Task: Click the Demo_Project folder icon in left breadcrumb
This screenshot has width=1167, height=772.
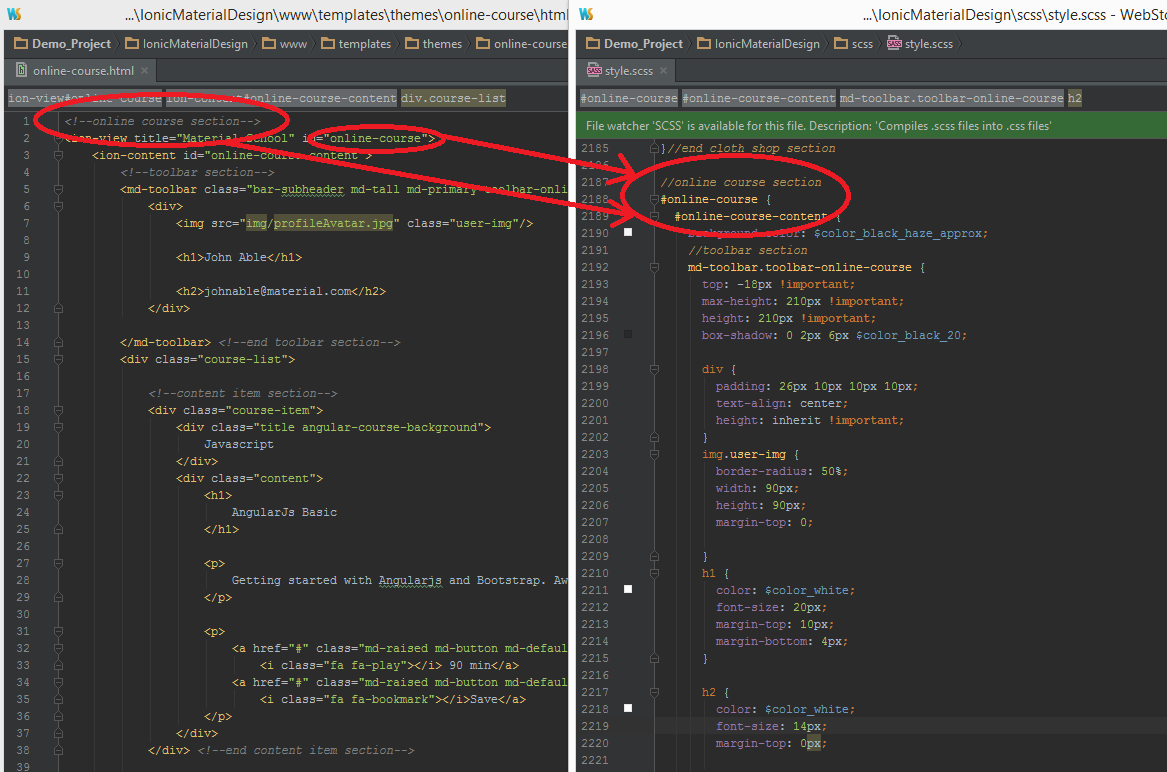Action: [20, 44]
